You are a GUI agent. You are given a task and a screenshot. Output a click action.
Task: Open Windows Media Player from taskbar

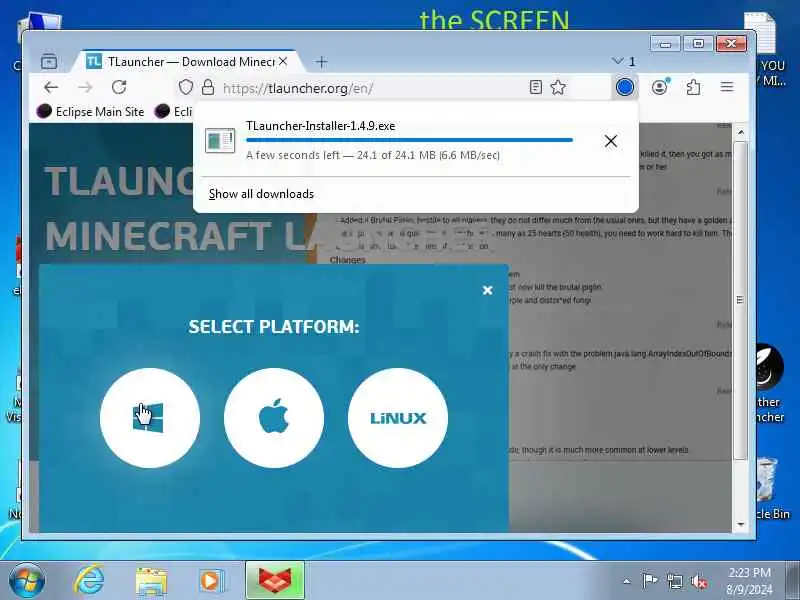[x=211, y=581]
